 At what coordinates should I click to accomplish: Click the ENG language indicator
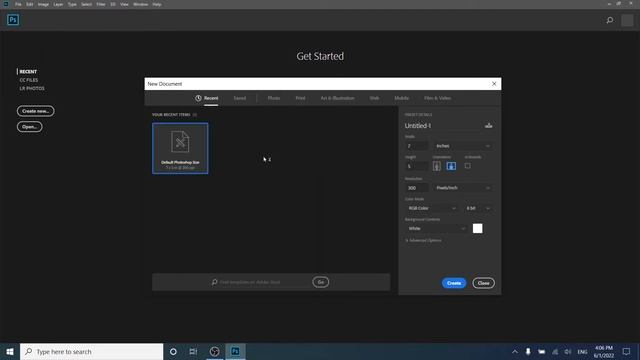tap(582, 351)
